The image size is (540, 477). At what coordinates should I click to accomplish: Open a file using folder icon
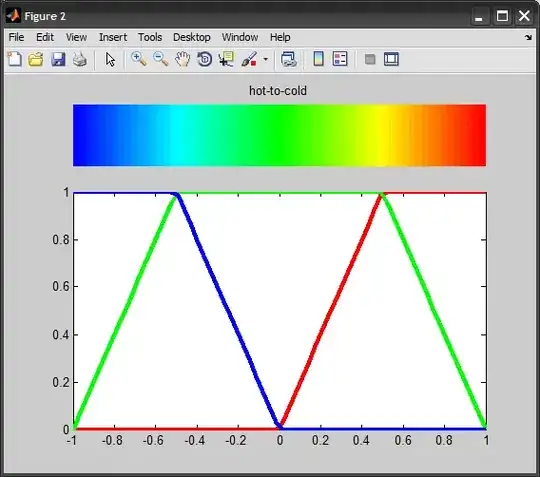(x=36, y=59)
